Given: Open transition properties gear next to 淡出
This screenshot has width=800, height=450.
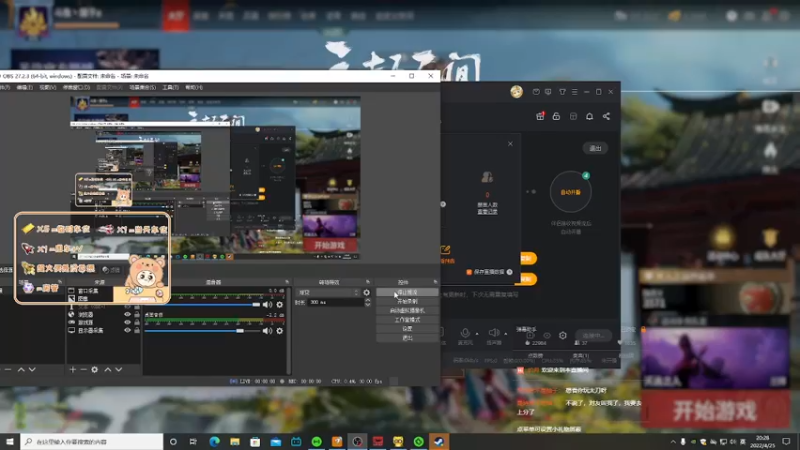Looking at the screenshot, I should [x=366, y=292].
